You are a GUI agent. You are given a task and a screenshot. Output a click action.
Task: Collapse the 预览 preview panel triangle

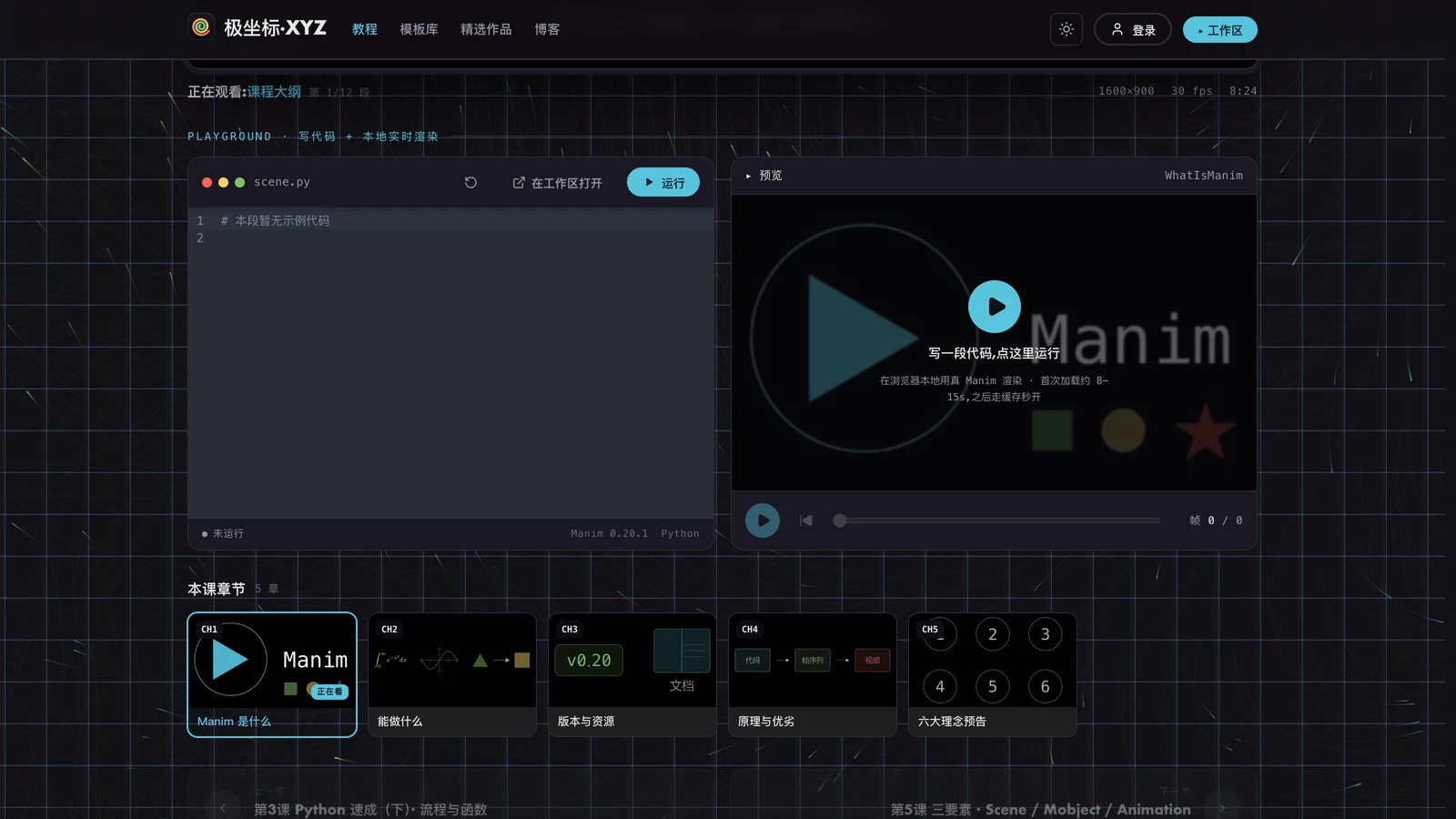748,176
